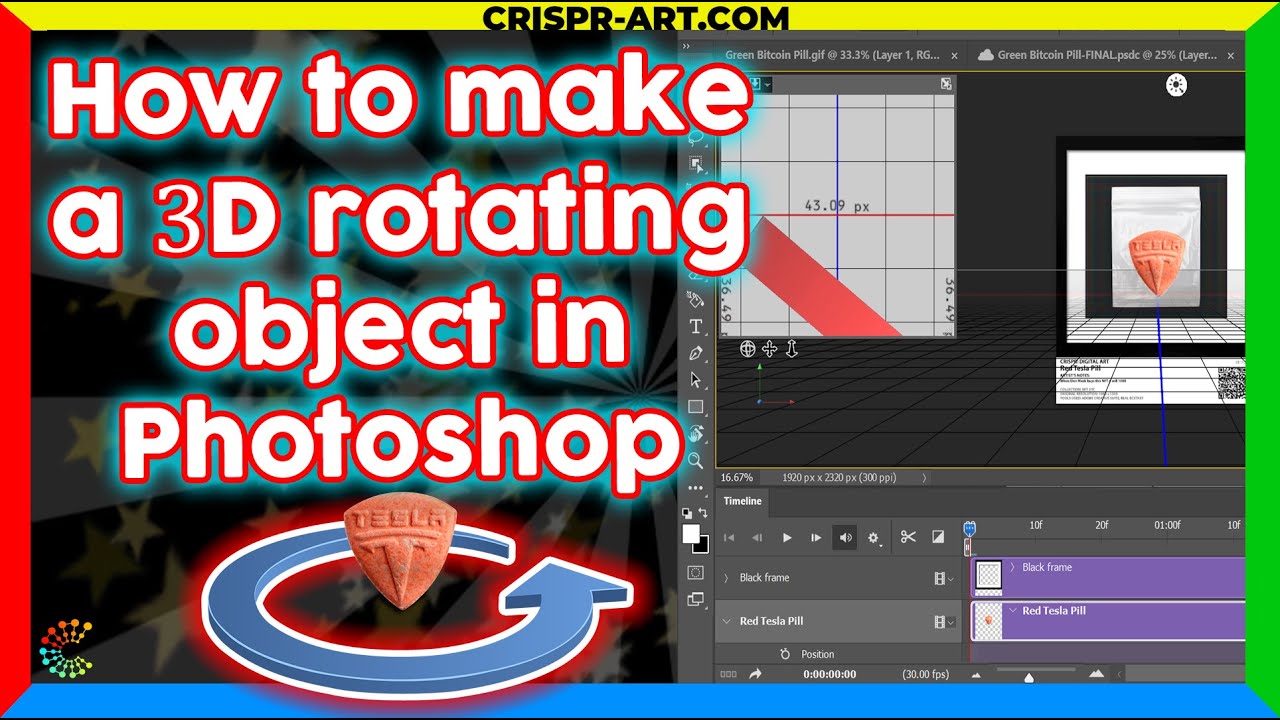Click the background black color swatch
This screenshot has width=1280, height=720.
[703, 546]
